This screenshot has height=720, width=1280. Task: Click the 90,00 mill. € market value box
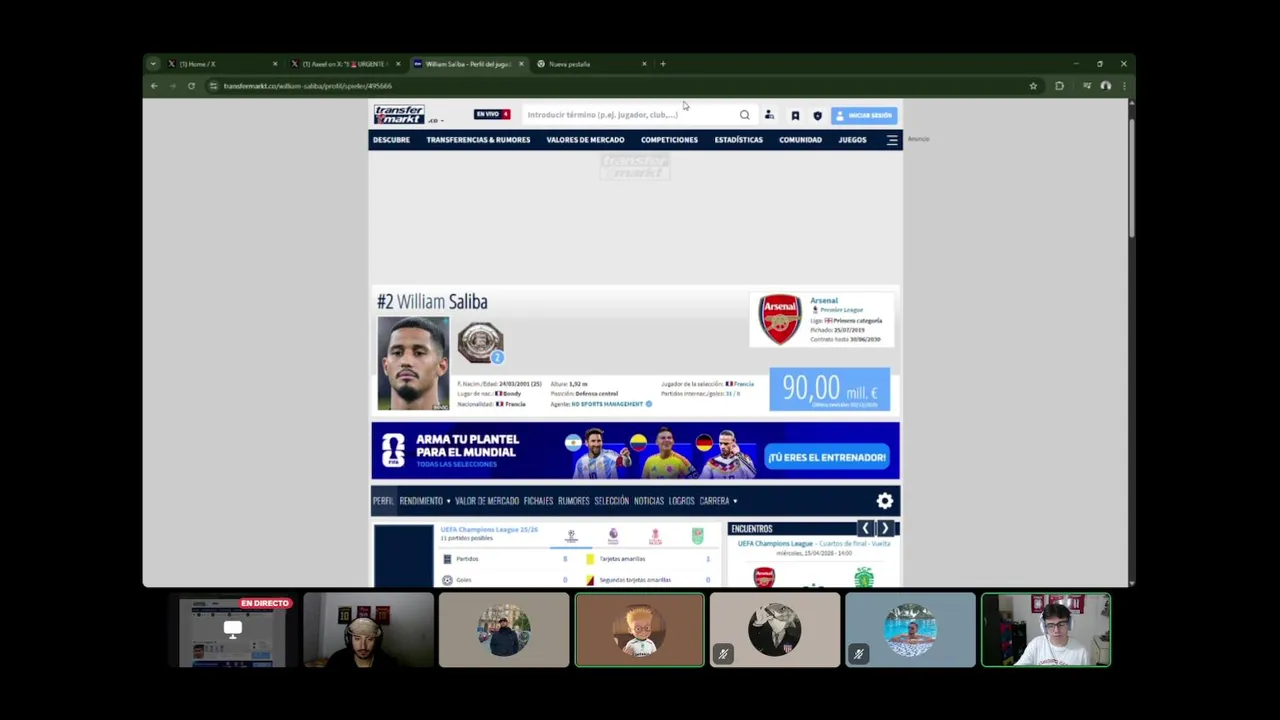point(829,389)
